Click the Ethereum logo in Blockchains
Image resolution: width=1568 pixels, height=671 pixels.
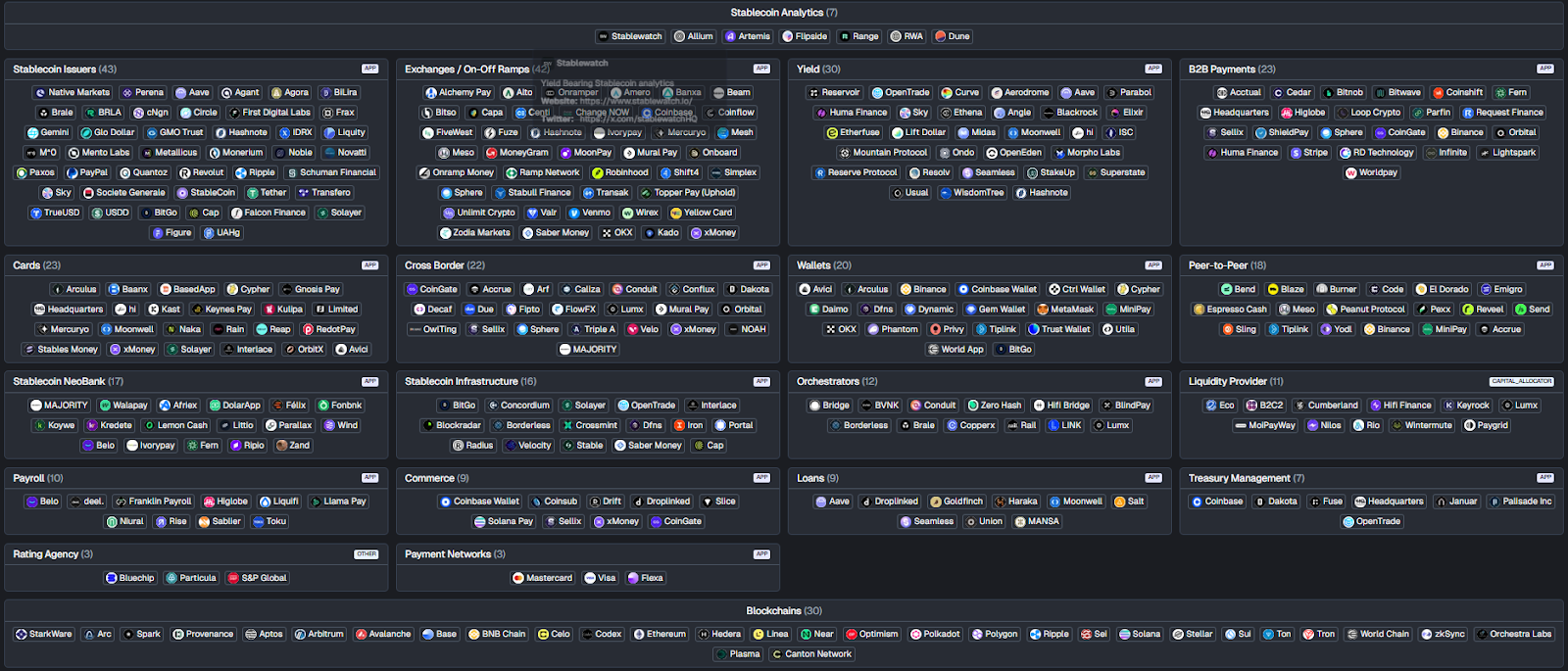[639, 634]
